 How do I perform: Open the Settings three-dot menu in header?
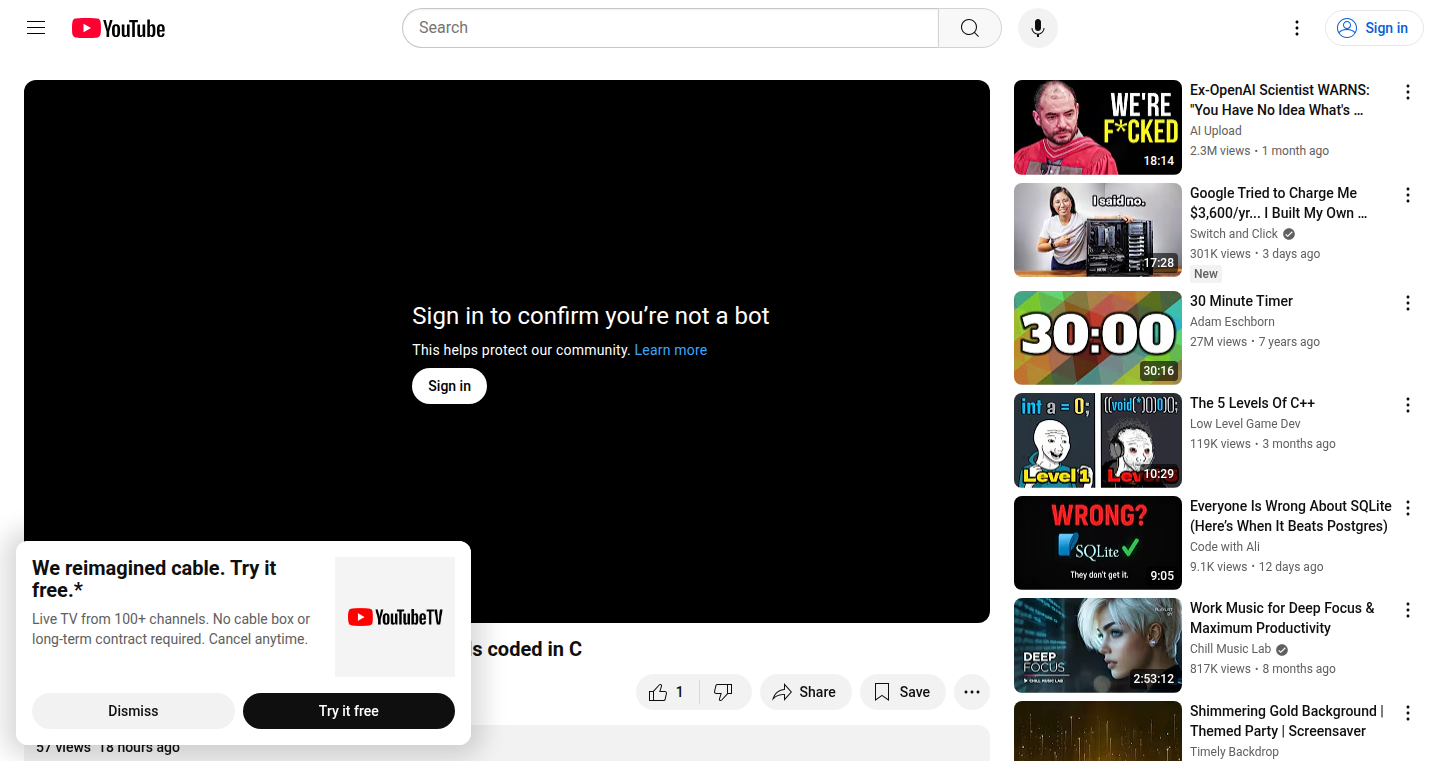(1297, 28)
